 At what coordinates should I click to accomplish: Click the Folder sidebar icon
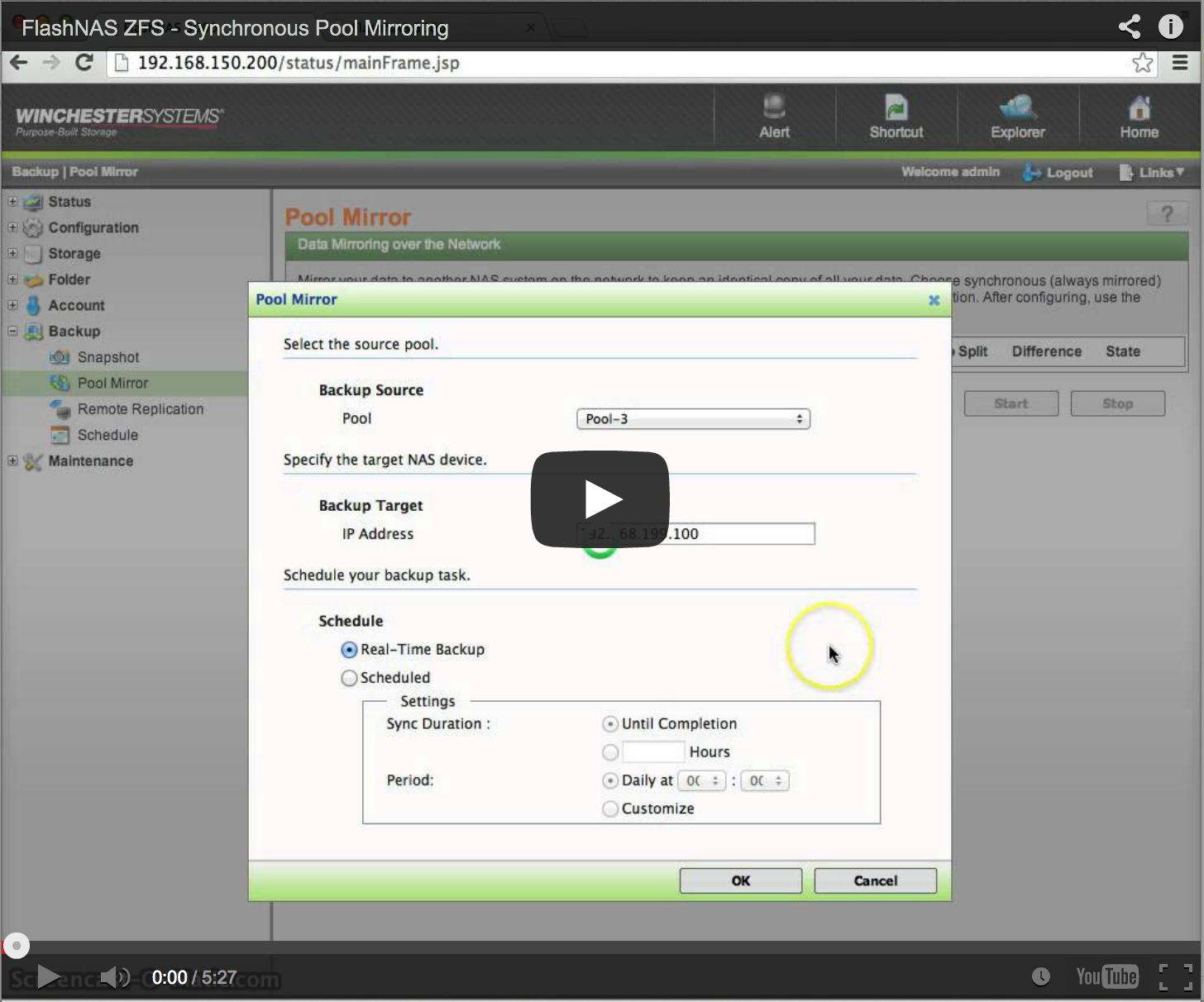[33, 279]
